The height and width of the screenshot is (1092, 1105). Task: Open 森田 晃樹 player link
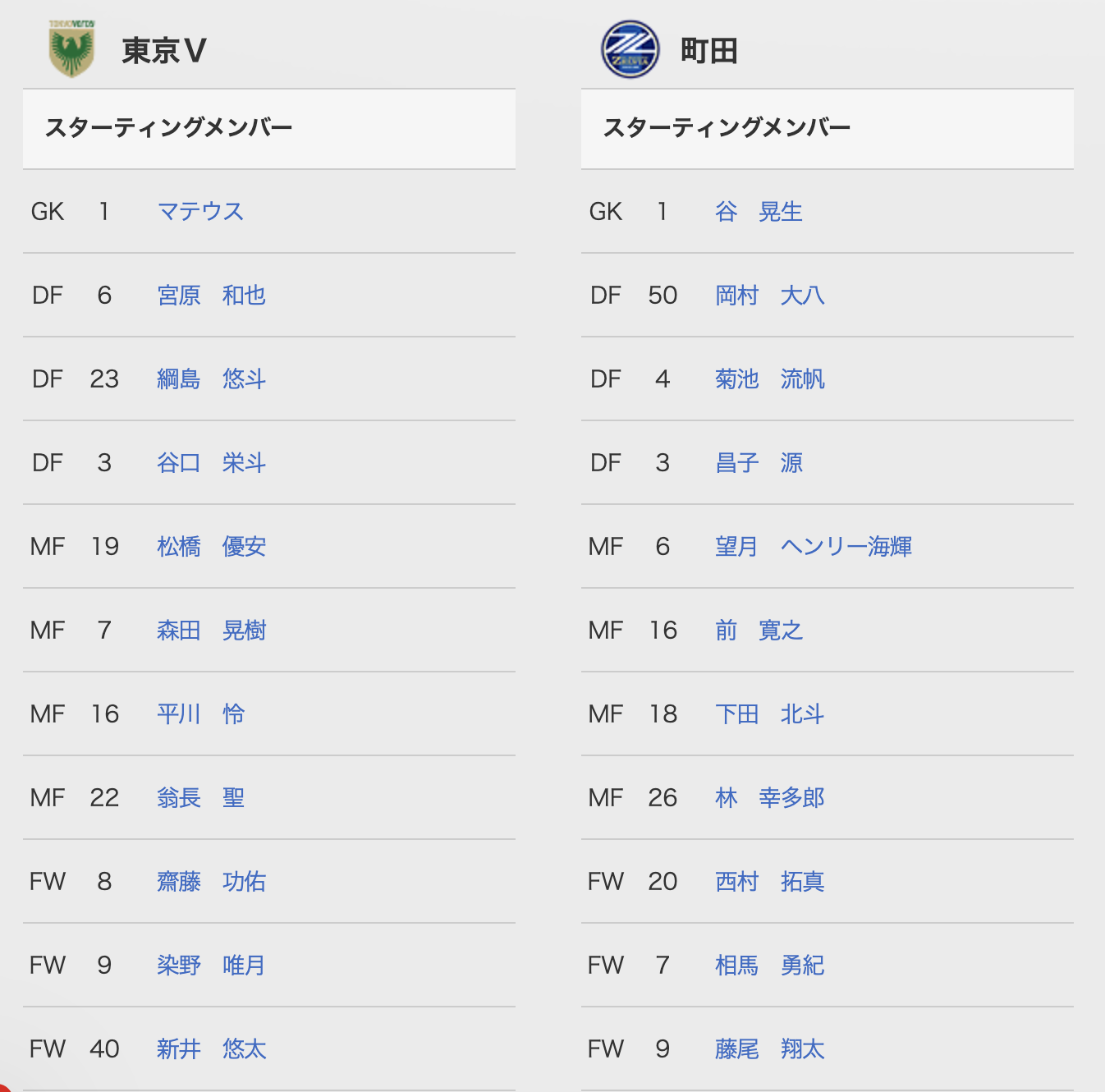point(211,630)
